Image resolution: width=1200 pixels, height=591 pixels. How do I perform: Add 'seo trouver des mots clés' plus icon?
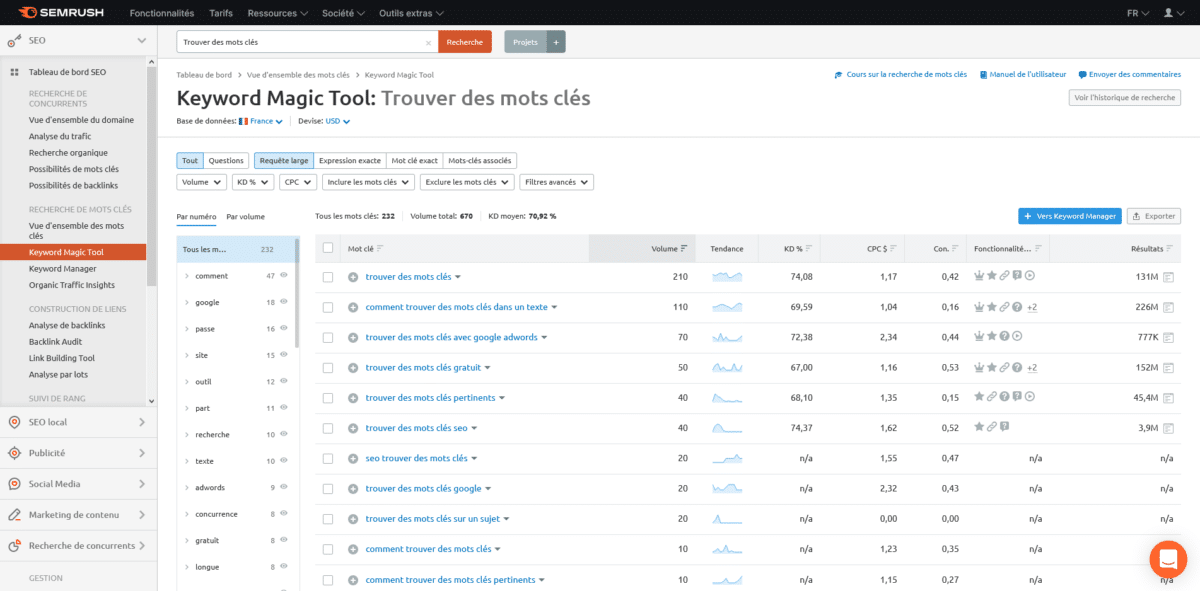pos(353,458)
